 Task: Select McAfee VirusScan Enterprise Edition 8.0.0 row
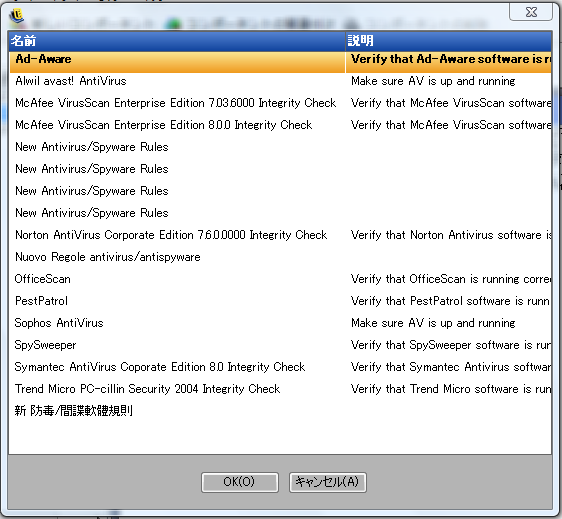coord(280,125)
